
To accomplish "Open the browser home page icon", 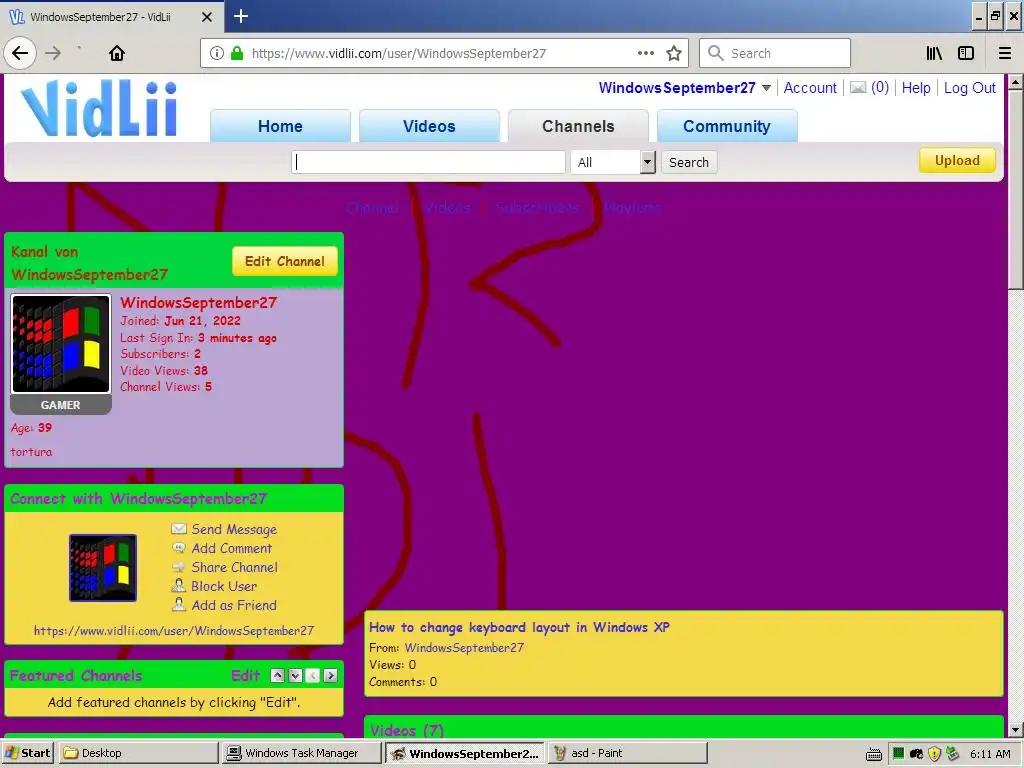I will click(117, 53).
